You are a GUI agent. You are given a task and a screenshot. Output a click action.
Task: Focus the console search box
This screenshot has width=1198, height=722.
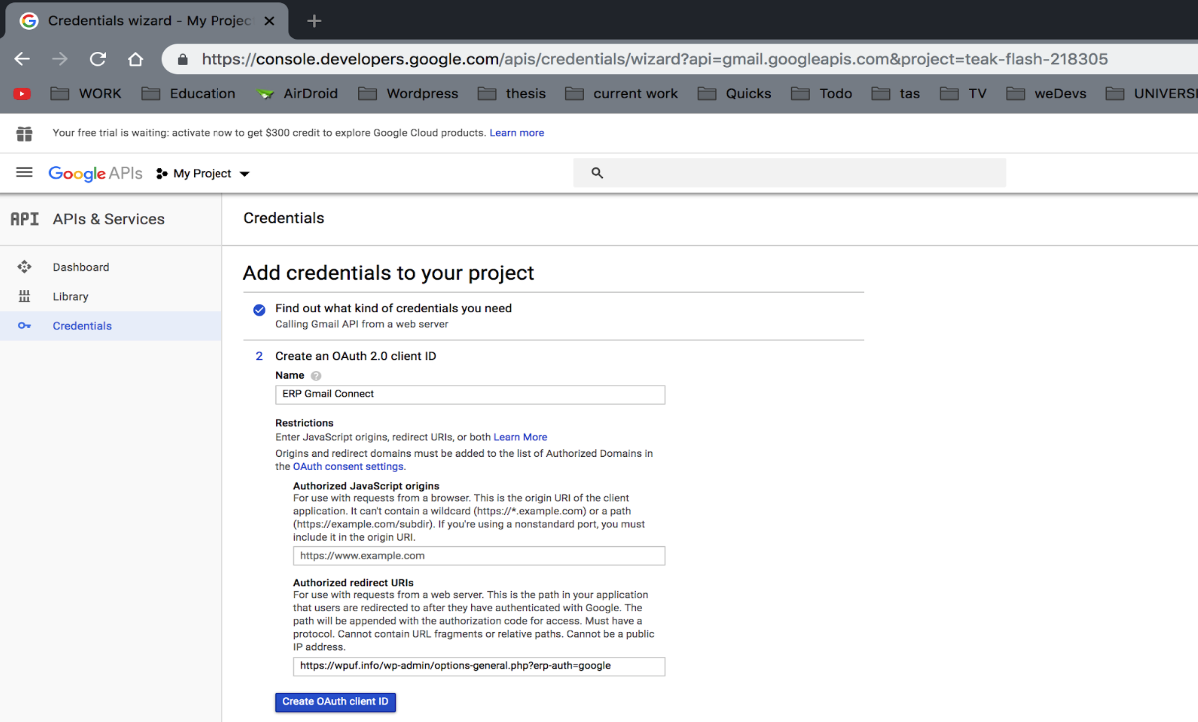click(789, 173)
